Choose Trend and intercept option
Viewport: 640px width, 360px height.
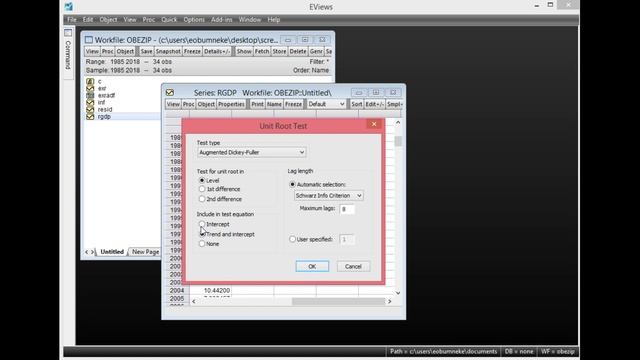(202, 234)
